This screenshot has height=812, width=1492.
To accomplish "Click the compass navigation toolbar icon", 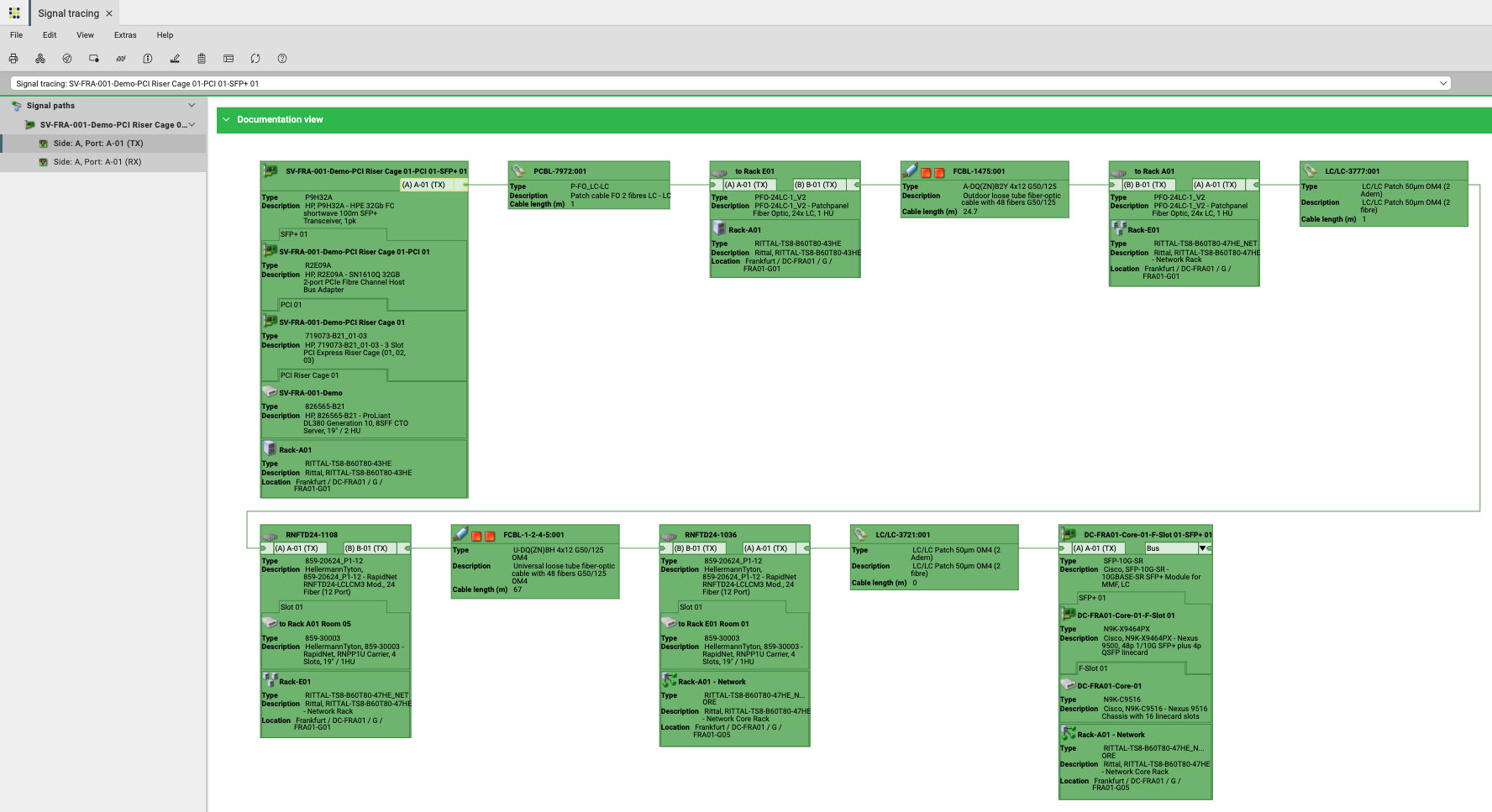I will [x=67, y=59].
